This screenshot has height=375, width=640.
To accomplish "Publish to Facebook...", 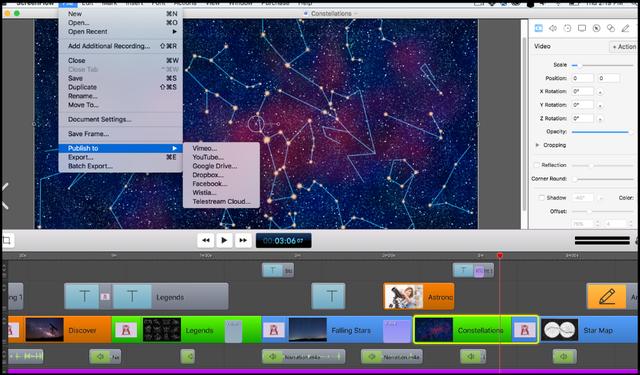I will (x=221, y=184).
